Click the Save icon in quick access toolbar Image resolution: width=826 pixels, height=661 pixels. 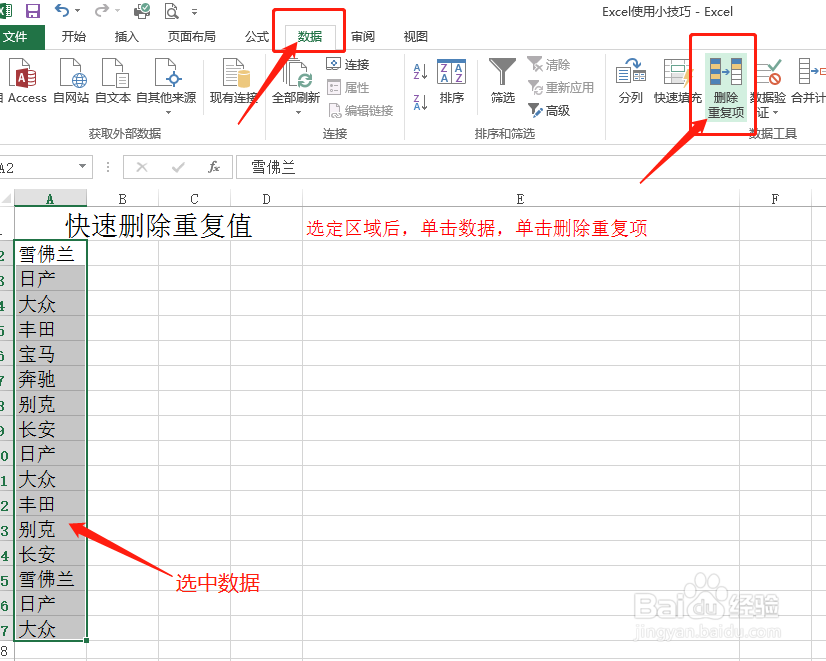click(33, 11)
